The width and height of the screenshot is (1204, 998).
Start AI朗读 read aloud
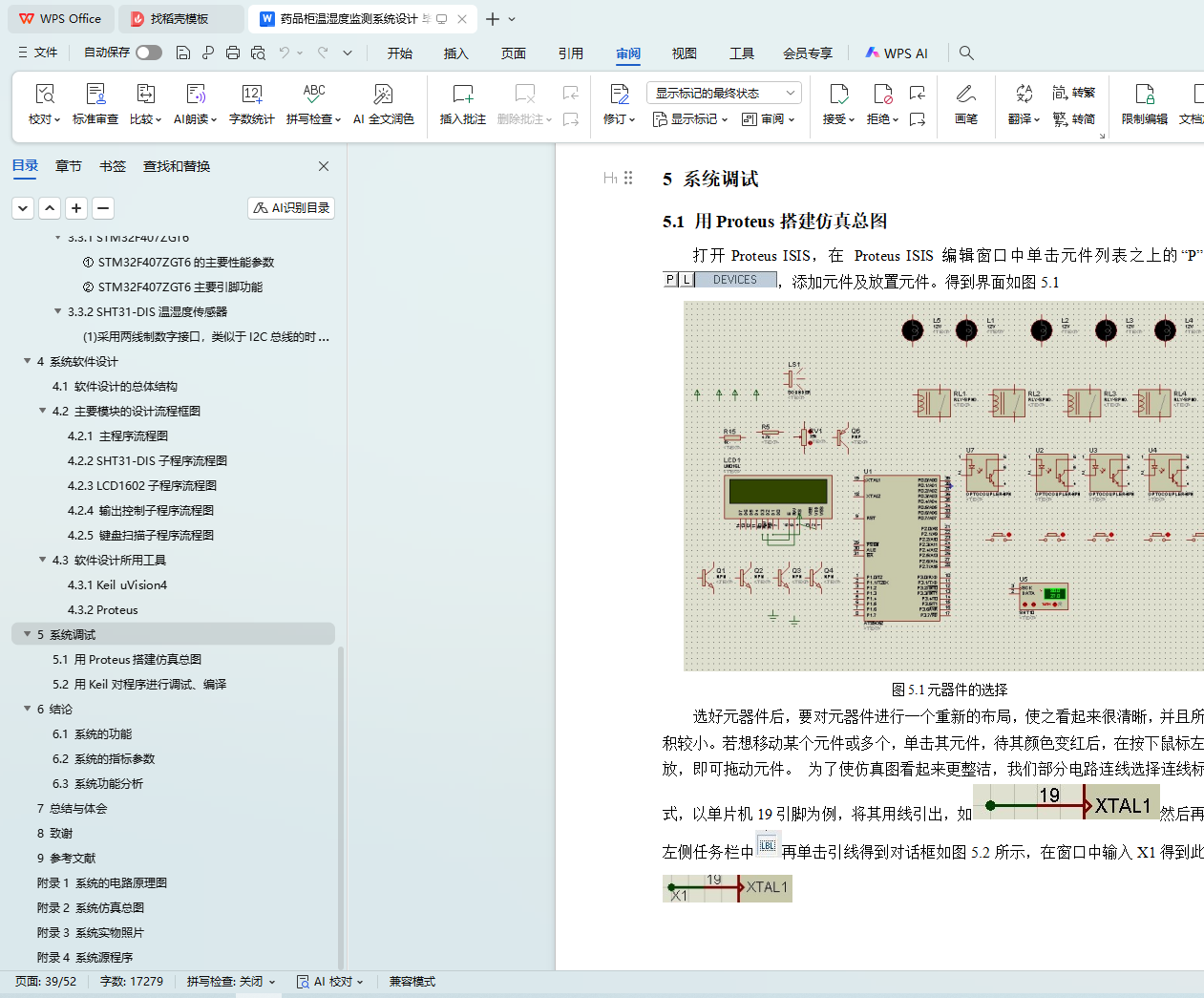pyautogui.click(x=195, y=104)
